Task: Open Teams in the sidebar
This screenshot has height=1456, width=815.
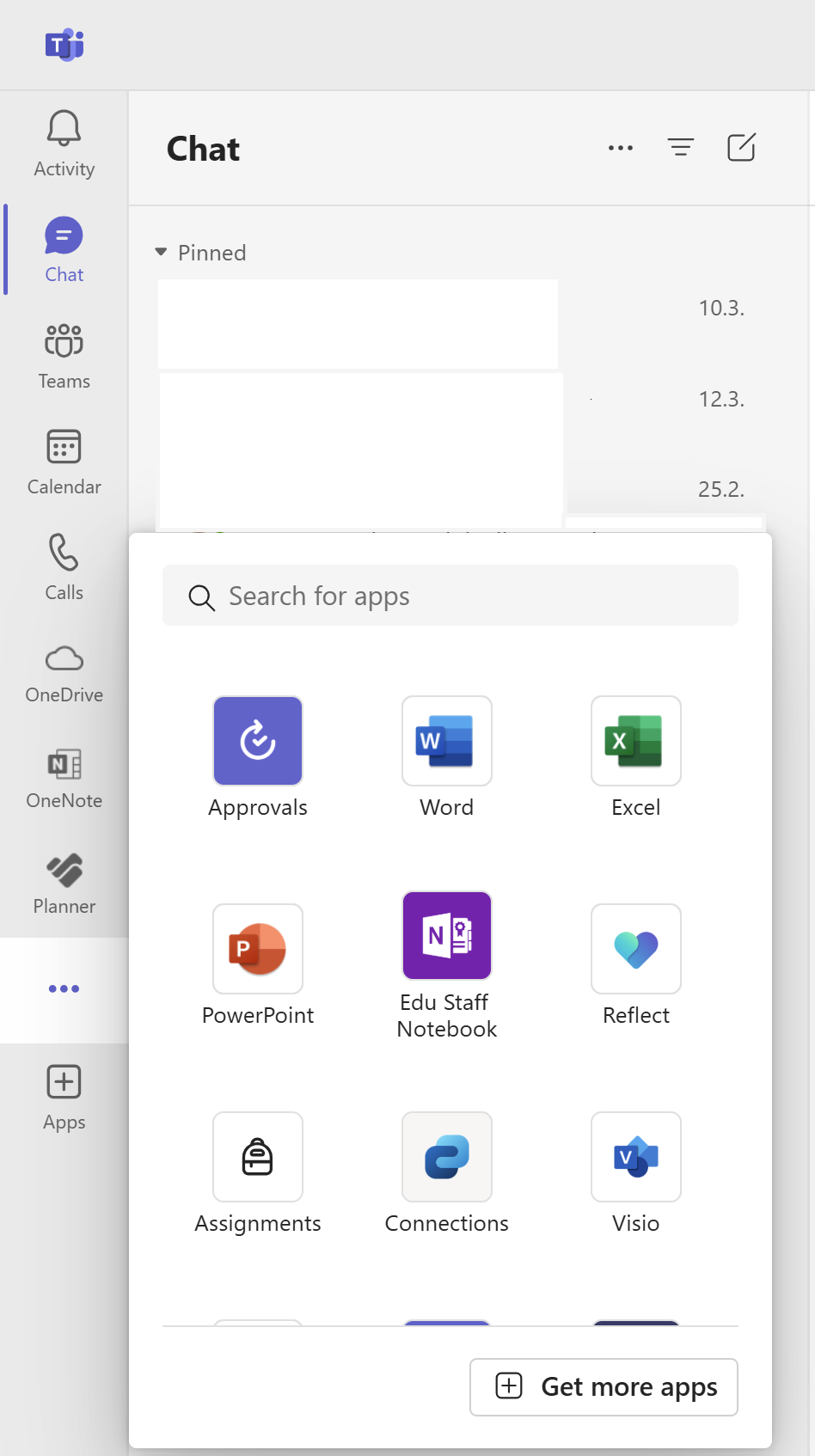Action: pyautogui.click(x=64, y=355)
